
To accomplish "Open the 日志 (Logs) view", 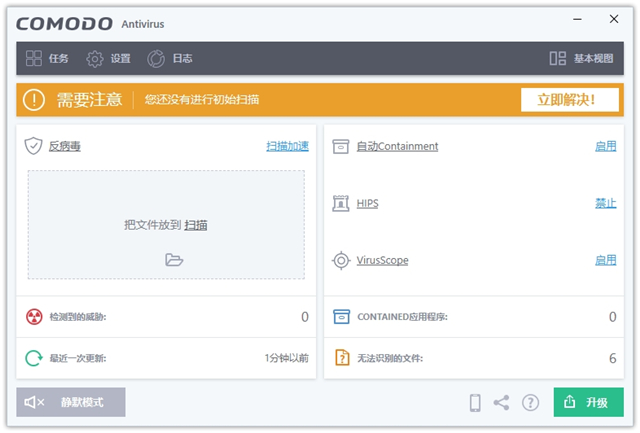I will coord(169,58).
